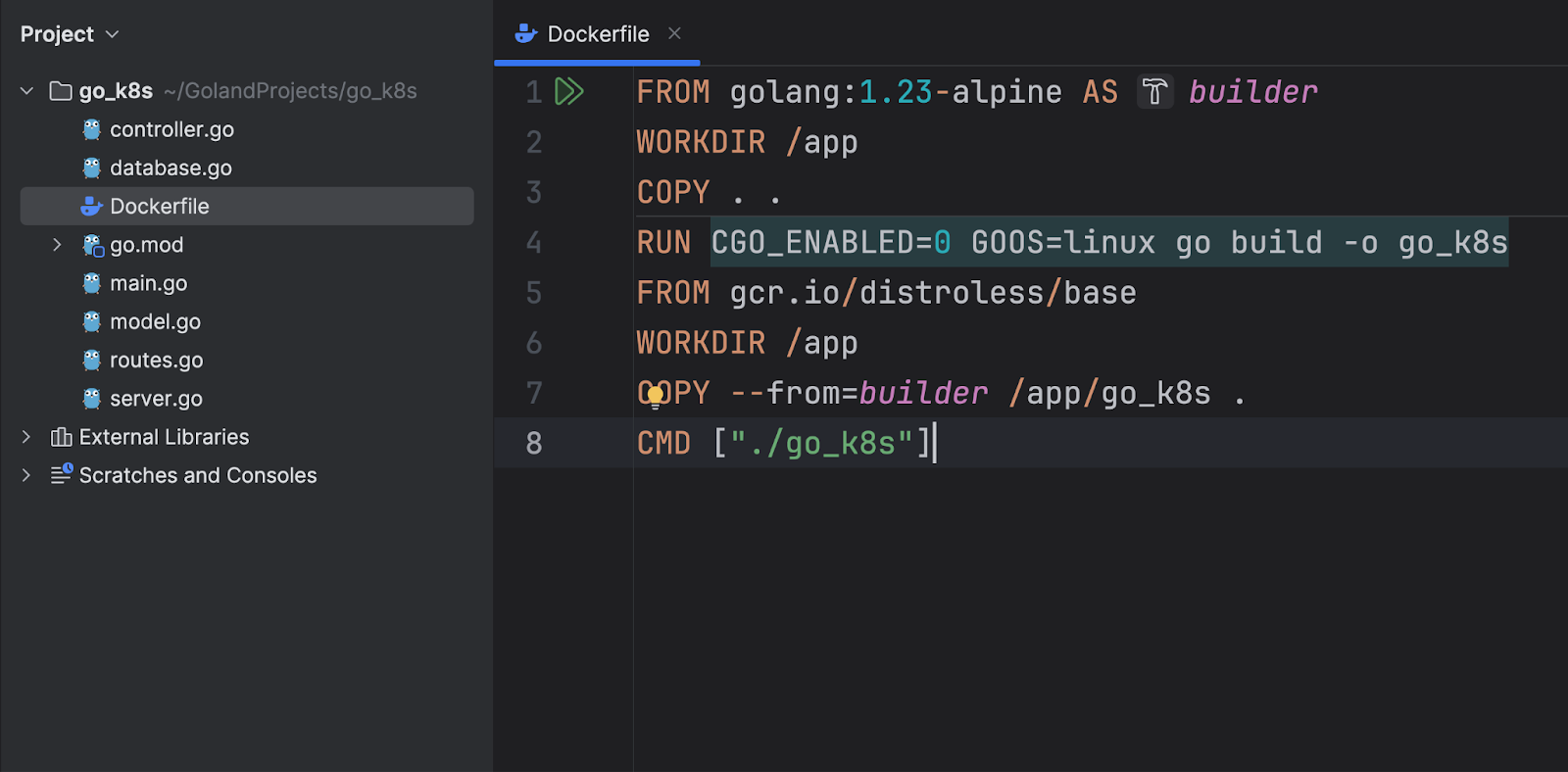1568x772 pixels.
Task: Click the Dockerfile whale icon in the tree
Action: (x=92, y=206)
